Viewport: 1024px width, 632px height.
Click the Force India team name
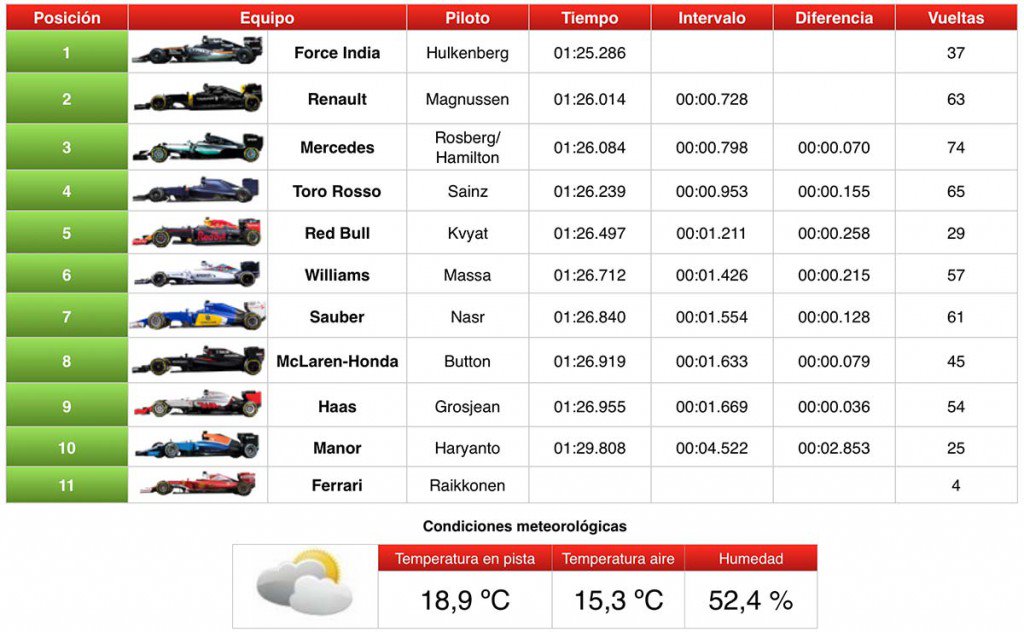pos(337,53)
